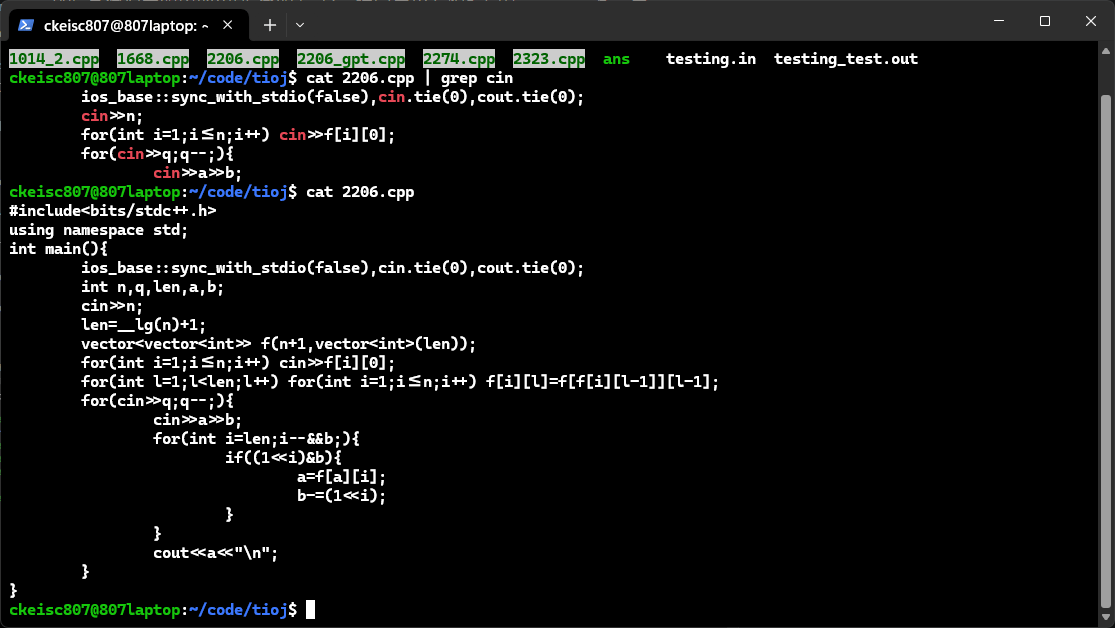Click the 1014_2.cpp file in the listing
Viewport: 1115px width, 628px height.
click(x=54, y=59)
